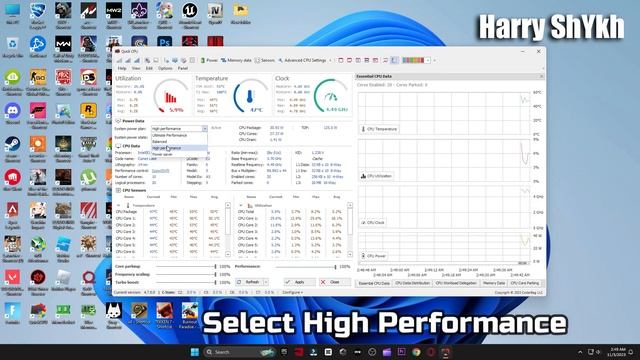Click scroll-down arrow of utilization table
This screenshot has width=640, height=360.
pyautogui.click(x=350, y=254)
